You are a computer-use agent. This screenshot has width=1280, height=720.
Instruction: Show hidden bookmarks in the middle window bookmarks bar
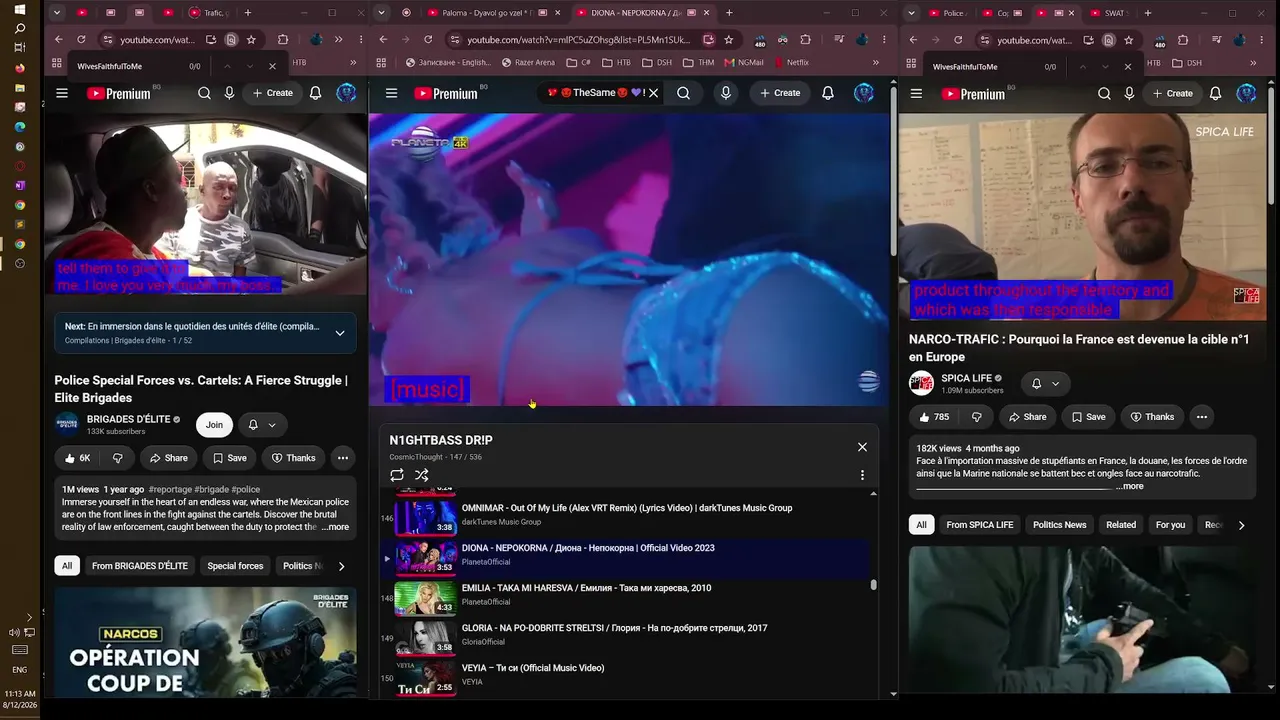click(x=876, y=62)
